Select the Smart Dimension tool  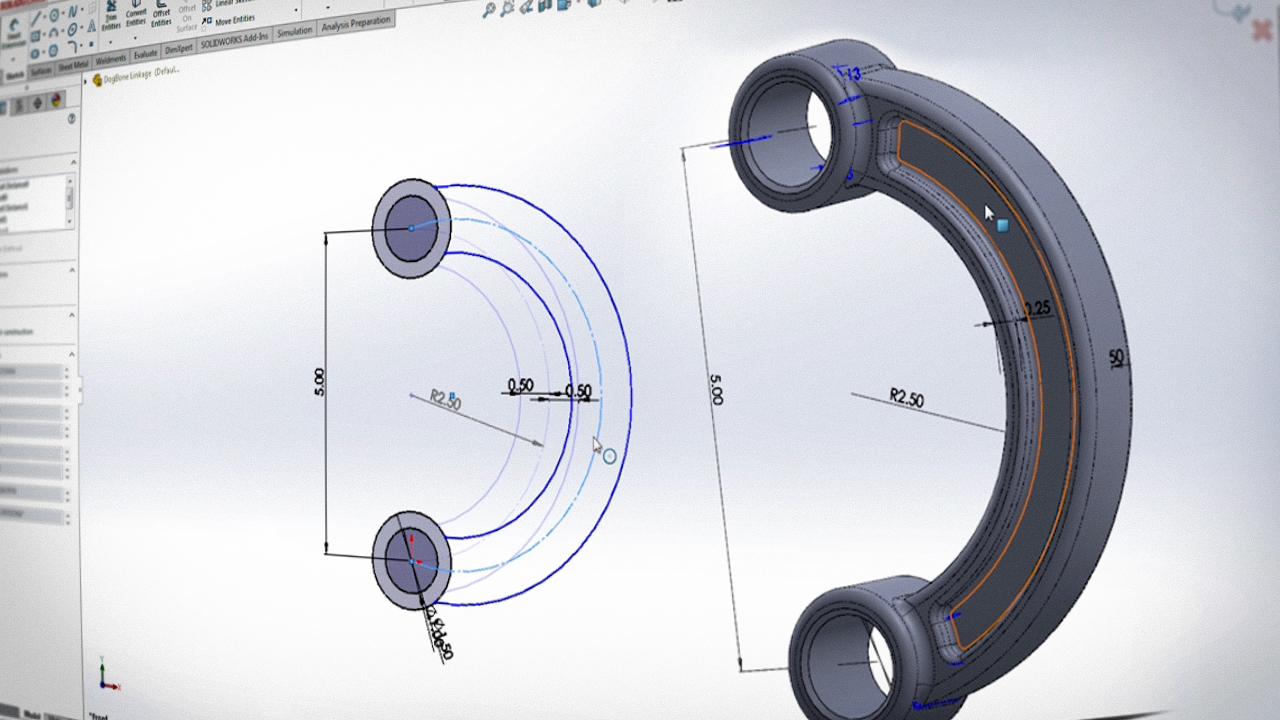[13, 33]
